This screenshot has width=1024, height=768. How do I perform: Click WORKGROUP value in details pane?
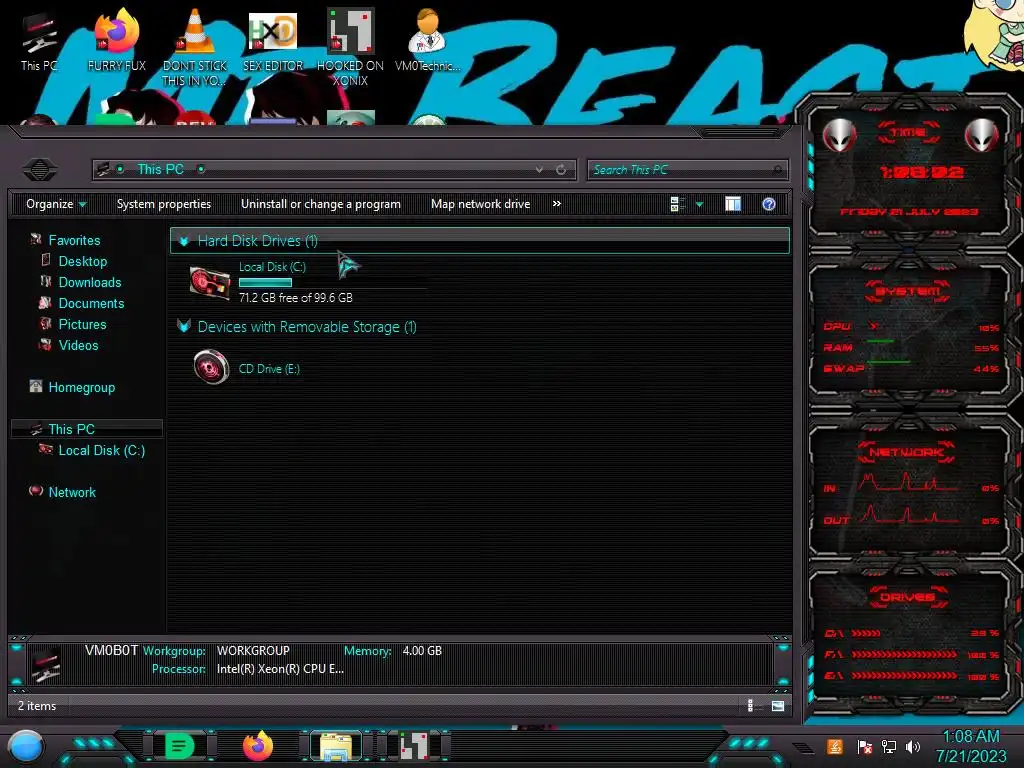tap(253, 650)
